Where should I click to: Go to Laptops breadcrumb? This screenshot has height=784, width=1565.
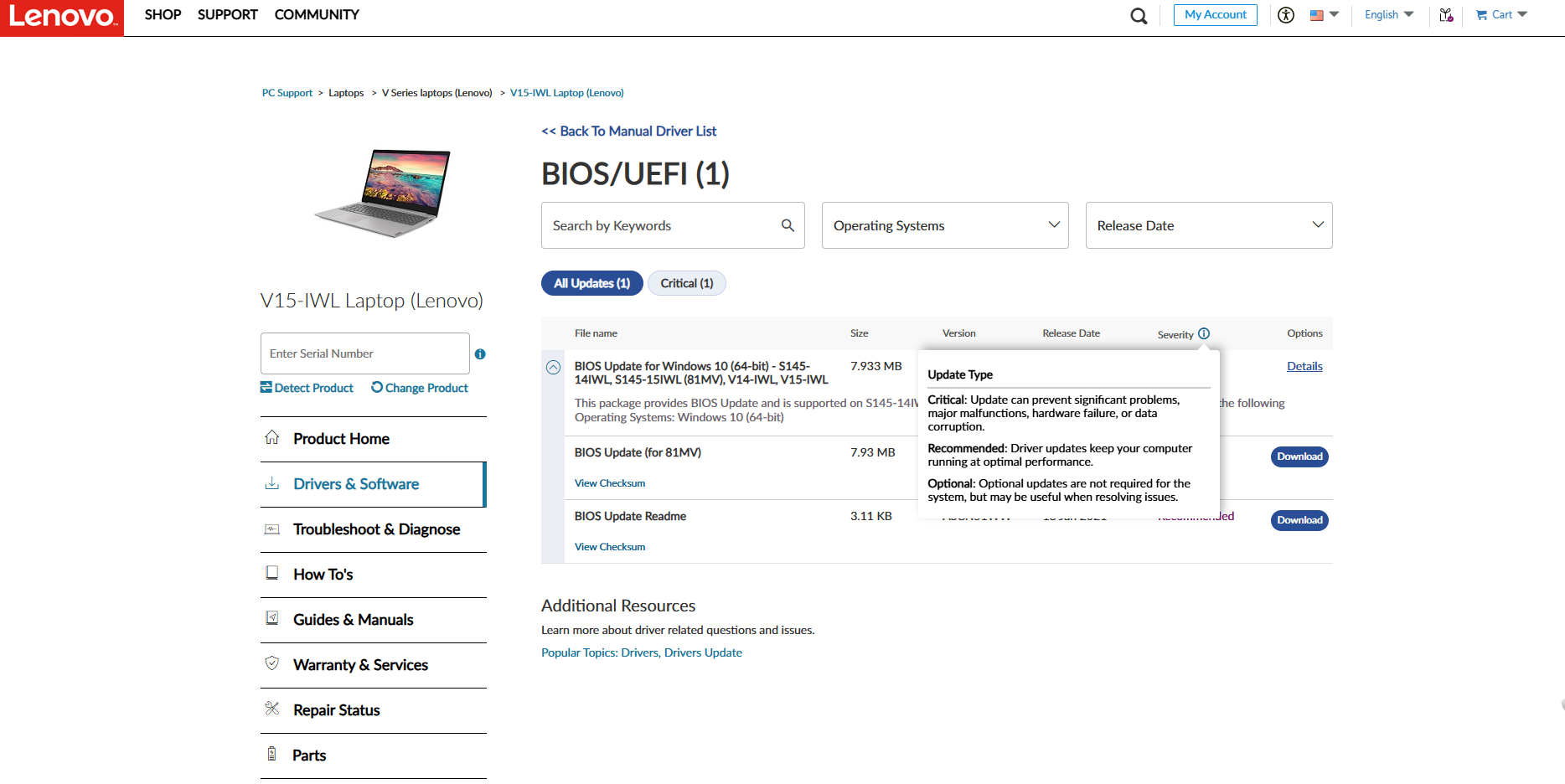point(346,93)
